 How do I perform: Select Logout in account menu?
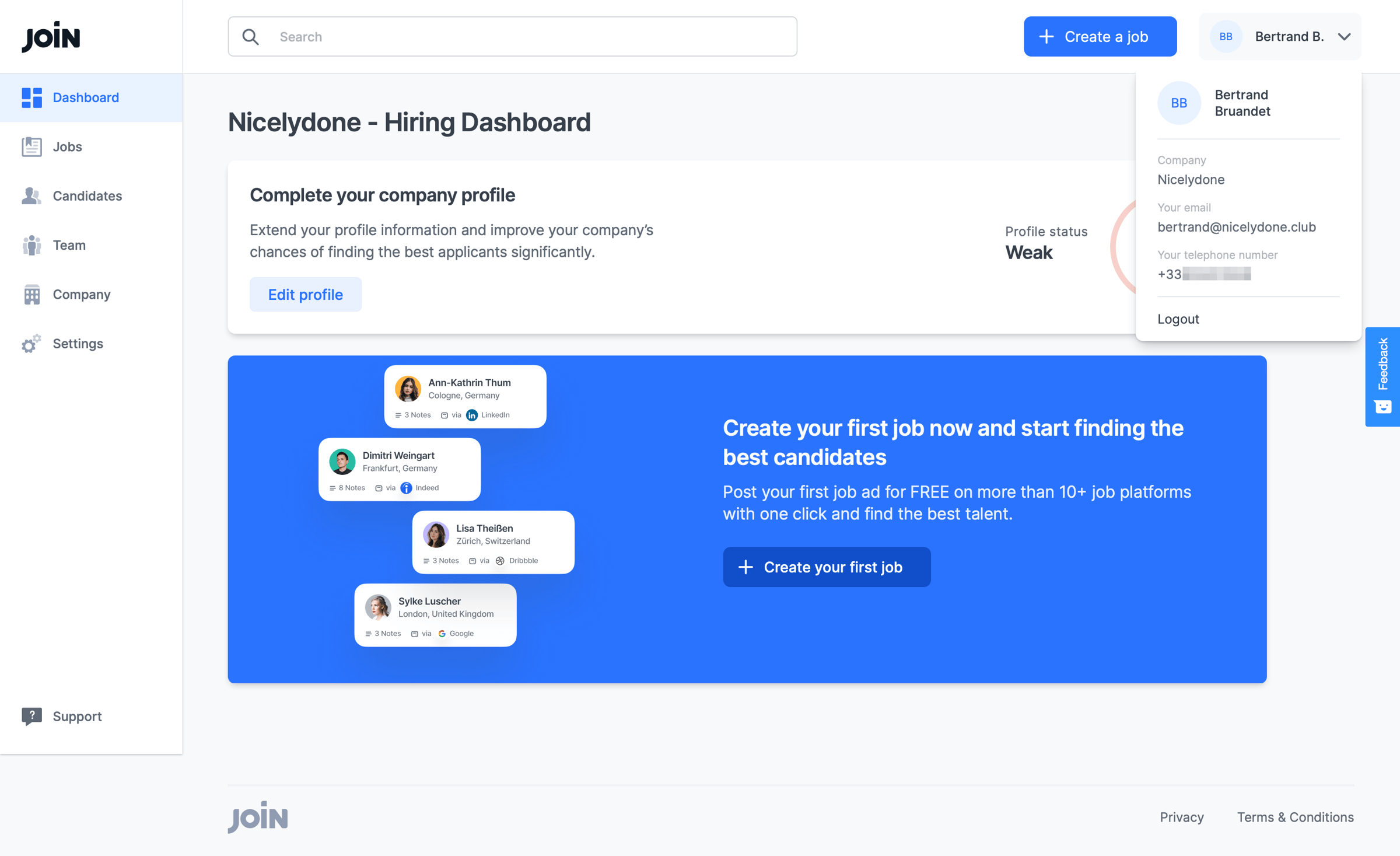pyautogui.click(x=1178, y=319)
